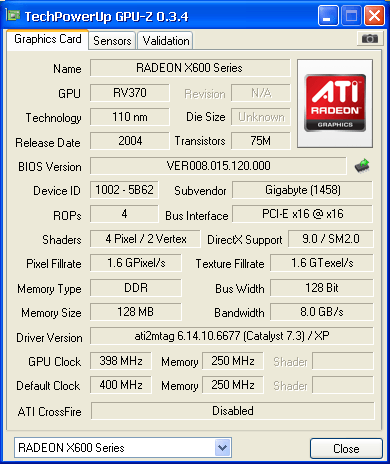
Task: Click the Subvendor label
Action: [200, 191]
